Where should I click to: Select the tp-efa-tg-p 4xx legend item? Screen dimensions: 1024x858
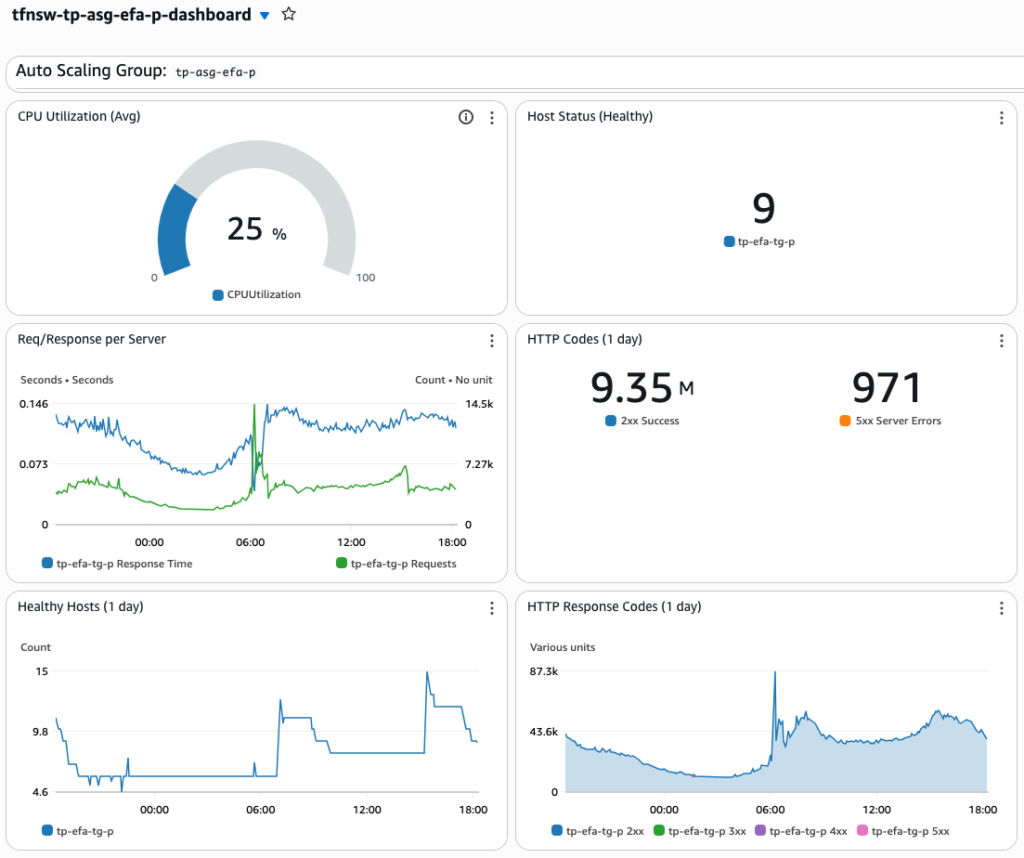(x=801, y=831)
